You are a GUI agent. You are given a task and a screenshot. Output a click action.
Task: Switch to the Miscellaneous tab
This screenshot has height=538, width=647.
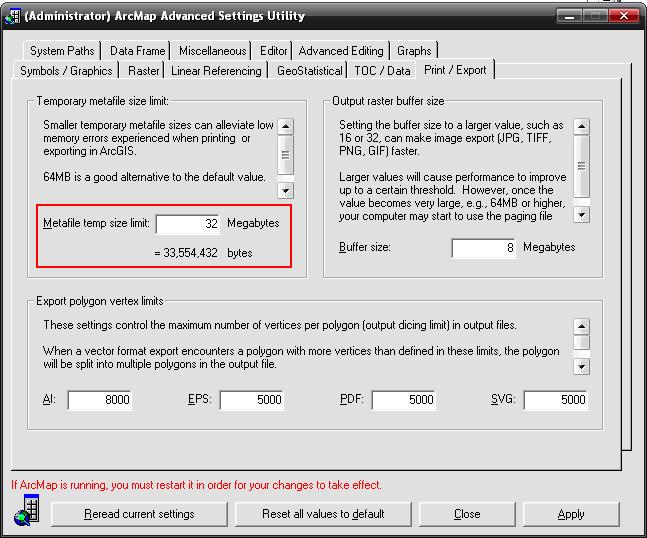tap(212, 51)
